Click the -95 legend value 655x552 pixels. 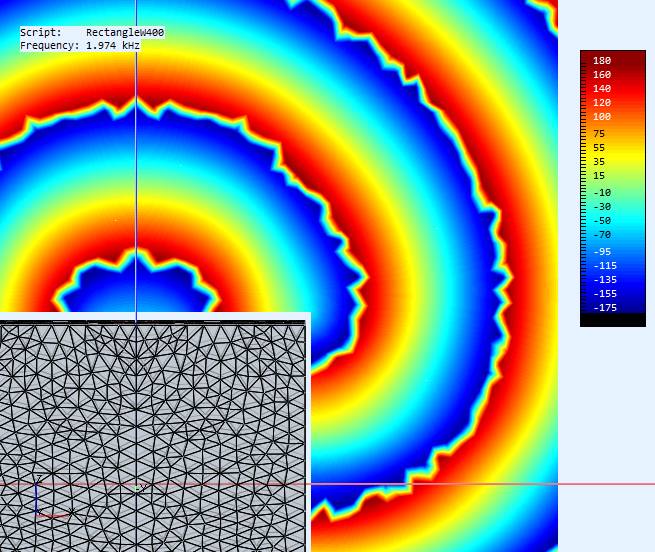[x=602, y=252]
